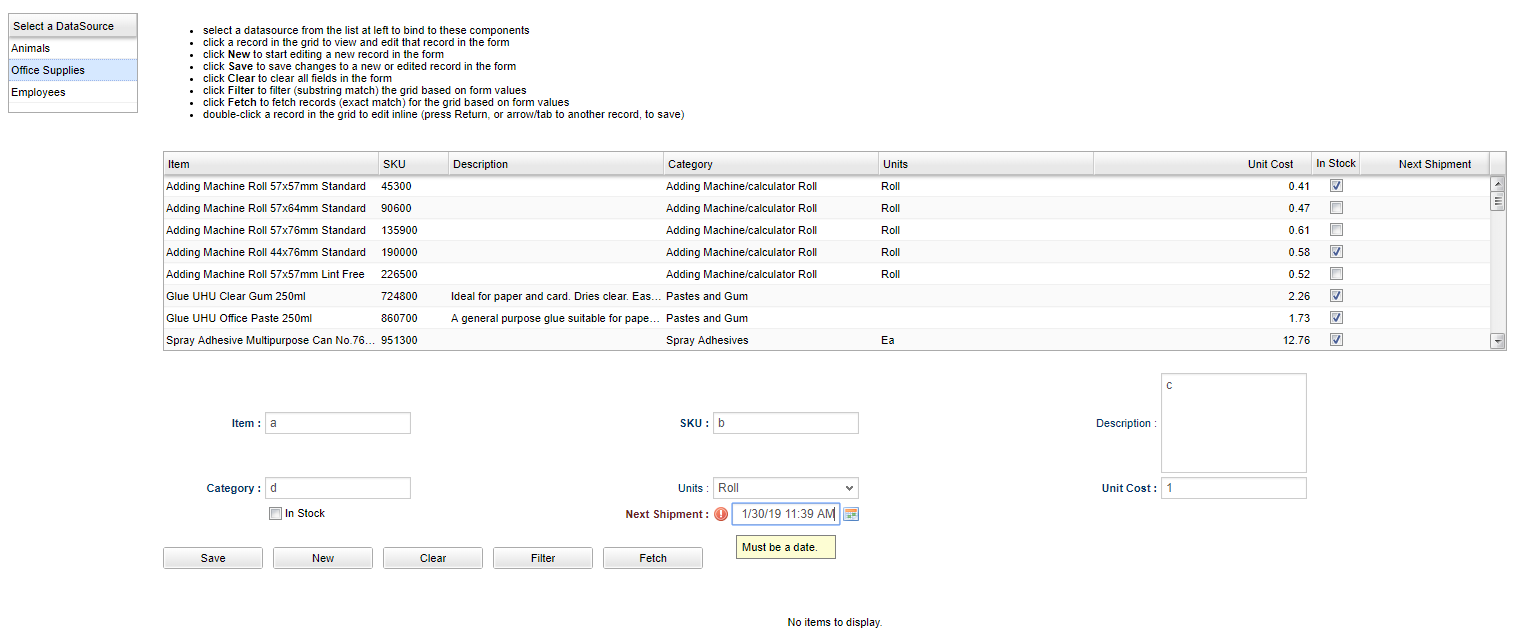Image resolution: width=1518 pixels, height=636 pixels.
Task: Click Unit Cost cell 12.76
Action: (1203, 339)
